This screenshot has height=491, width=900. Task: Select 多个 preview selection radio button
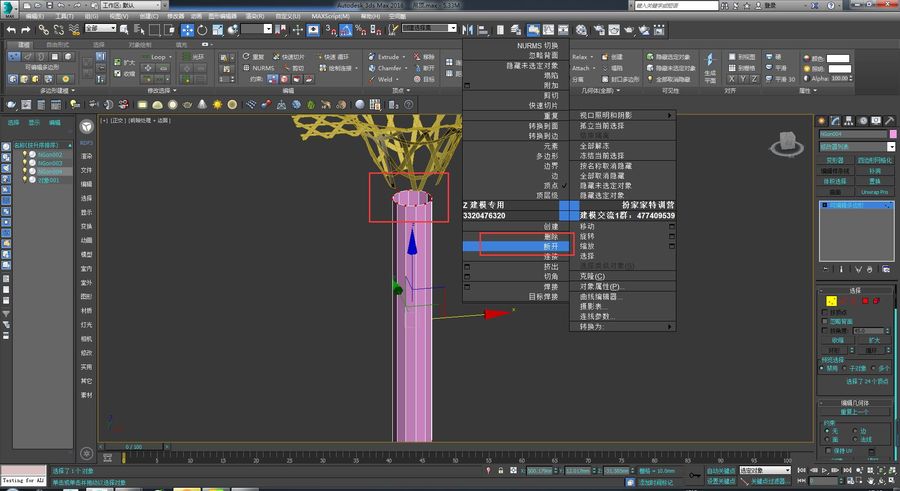tap(874, 368)
